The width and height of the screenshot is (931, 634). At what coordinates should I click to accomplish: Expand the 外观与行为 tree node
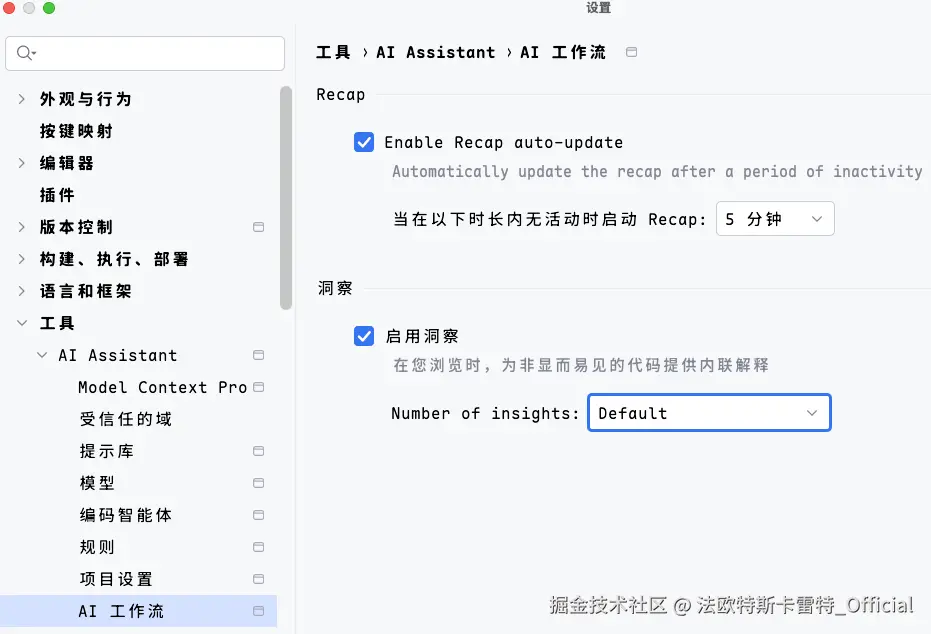click(22, 99)
